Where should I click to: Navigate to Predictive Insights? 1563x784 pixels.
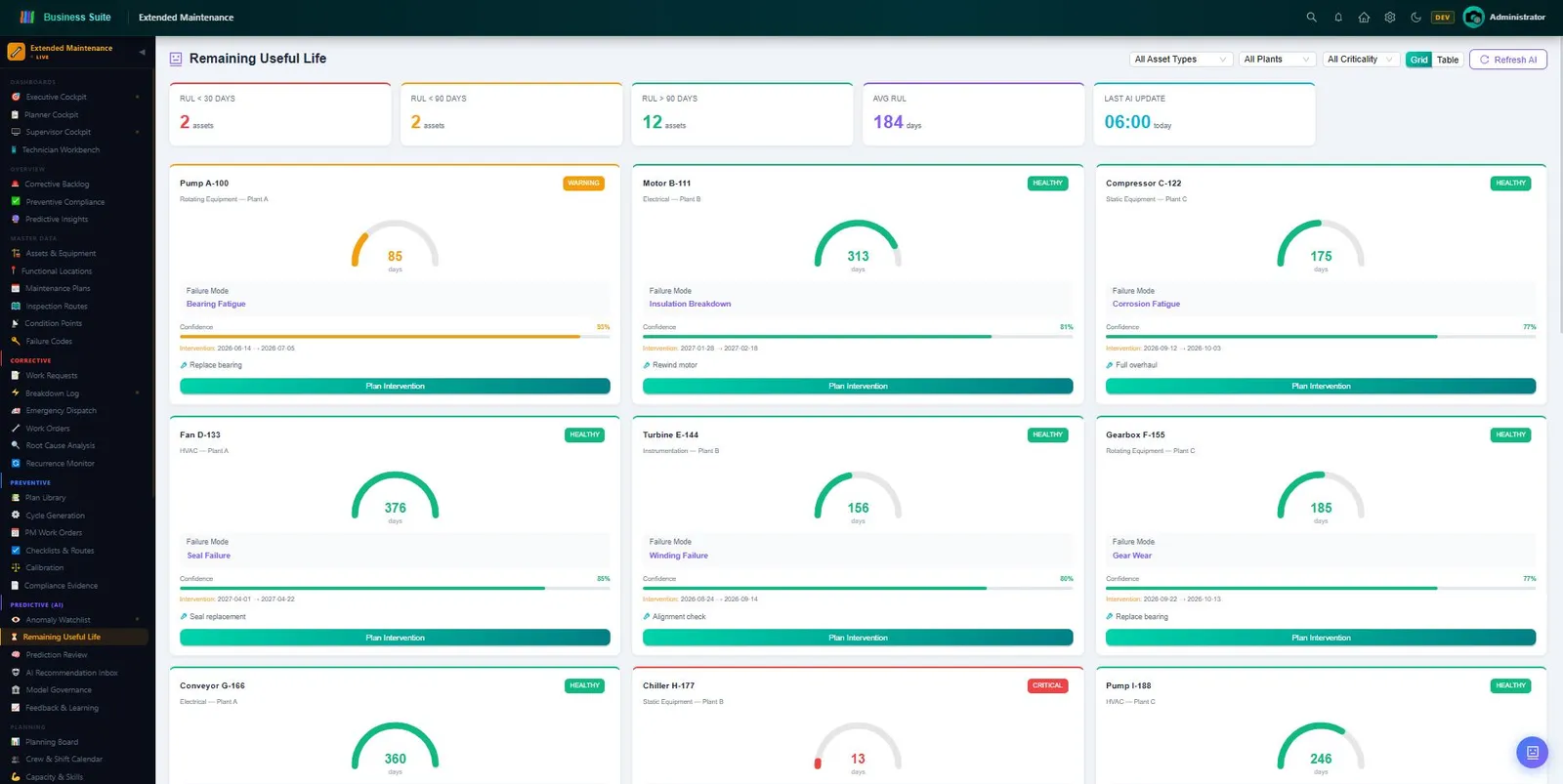click(x=57, y=220)
